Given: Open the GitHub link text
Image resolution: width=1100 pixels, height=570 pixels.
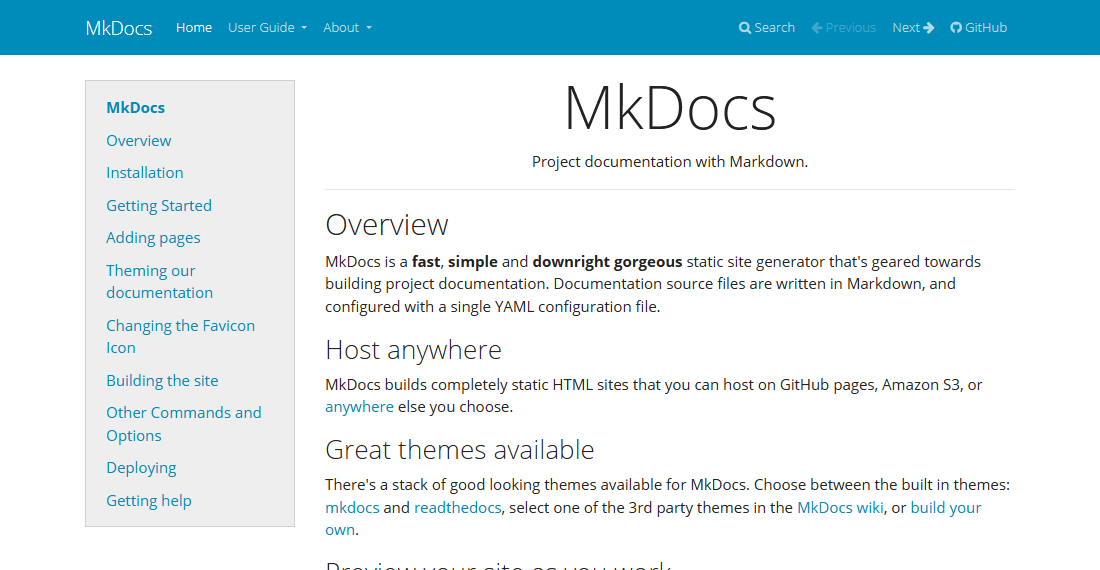Looking at the screenshot, I should [986, 27].
